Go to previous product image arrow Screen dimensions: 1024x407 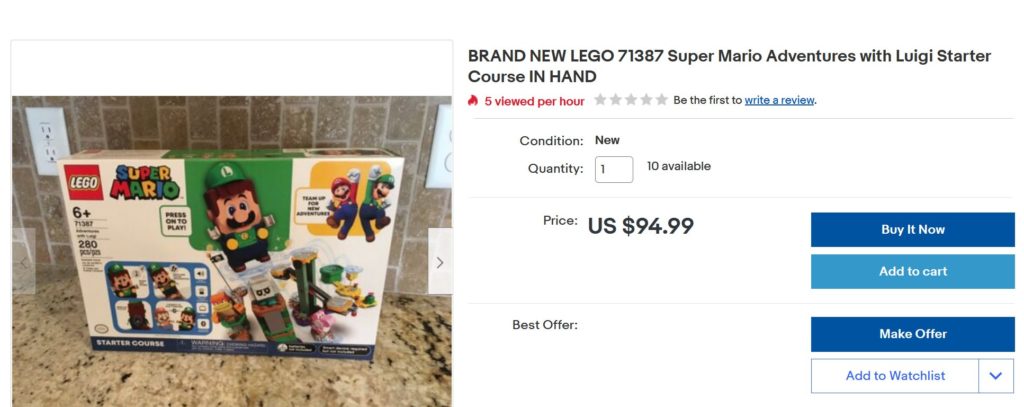pos(23,262)
